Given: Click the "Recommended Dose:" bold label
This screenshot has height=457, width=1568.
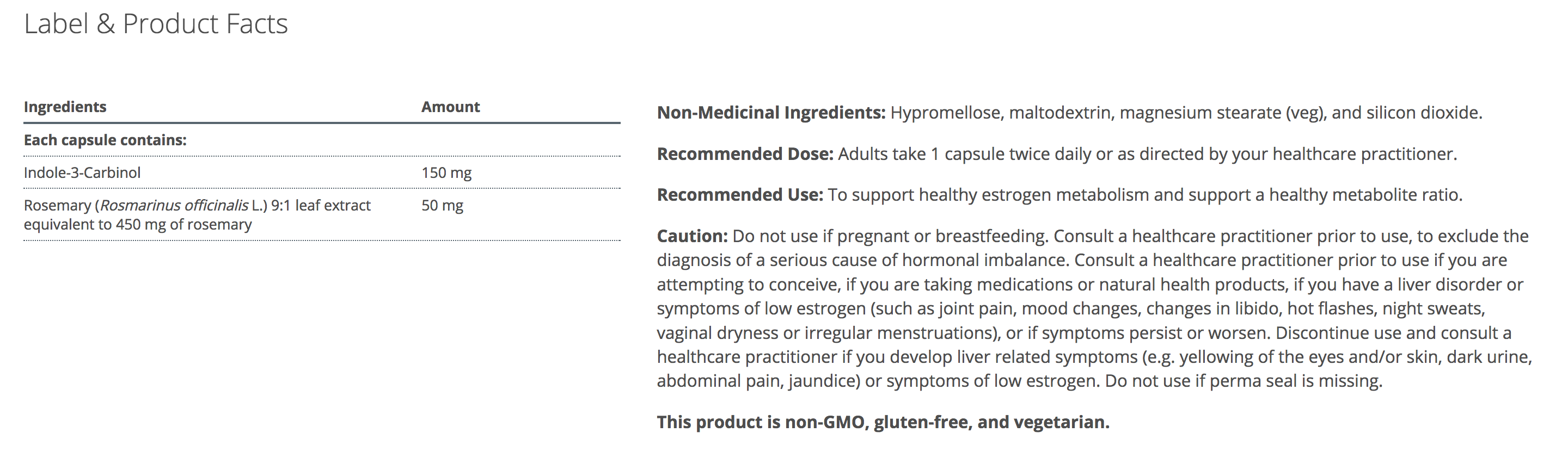Looking at the screenshot, I should coord(745,155).
